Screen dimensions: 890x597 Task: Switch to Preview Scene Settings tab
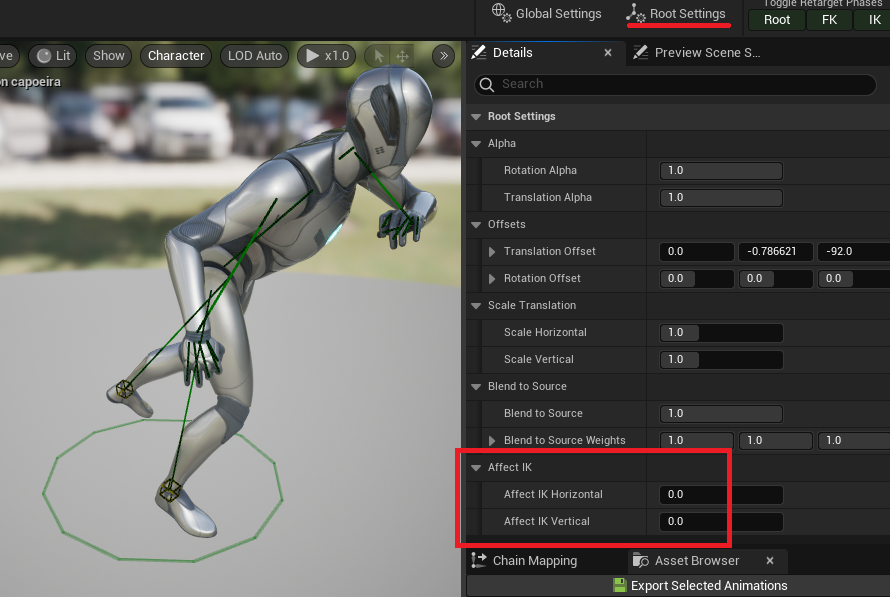(707, 53)
